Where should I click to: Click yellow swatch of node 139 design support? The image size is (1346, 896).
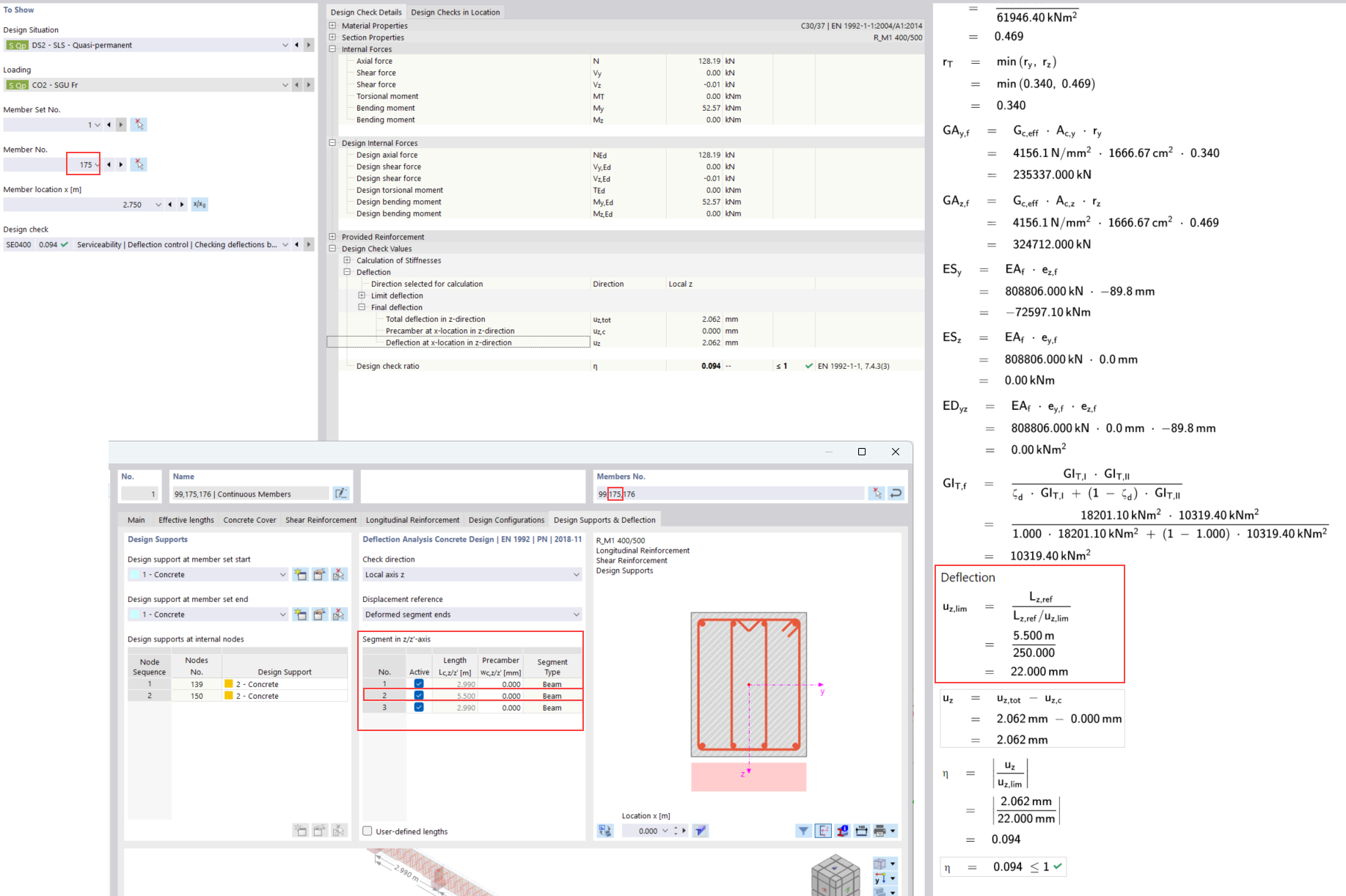click(229, 684)
